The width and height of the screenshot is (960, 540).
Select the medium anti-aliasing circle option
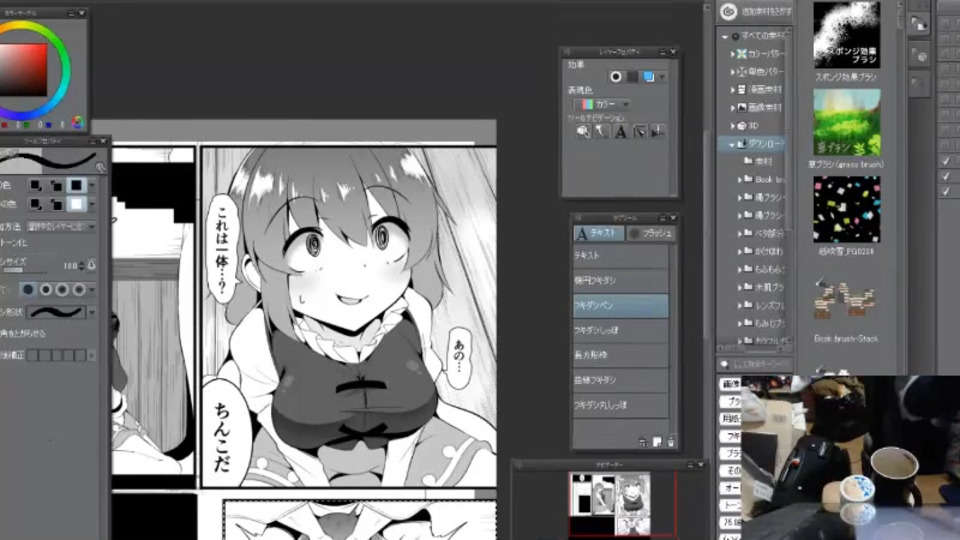pos(62,290)
